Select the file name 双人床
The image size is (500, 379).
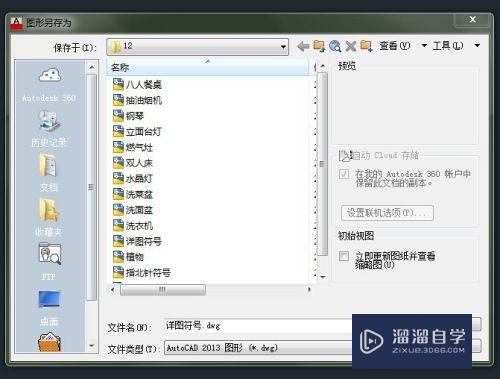[x=139, y=163]
